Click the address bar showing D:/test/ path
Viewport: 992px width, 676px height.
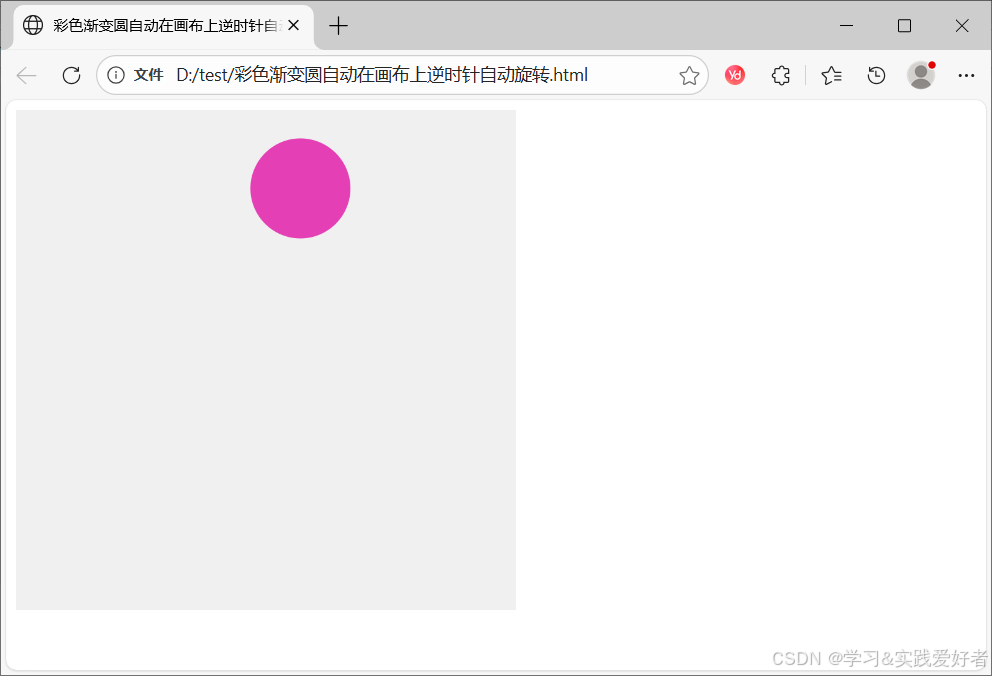(402, 75)
